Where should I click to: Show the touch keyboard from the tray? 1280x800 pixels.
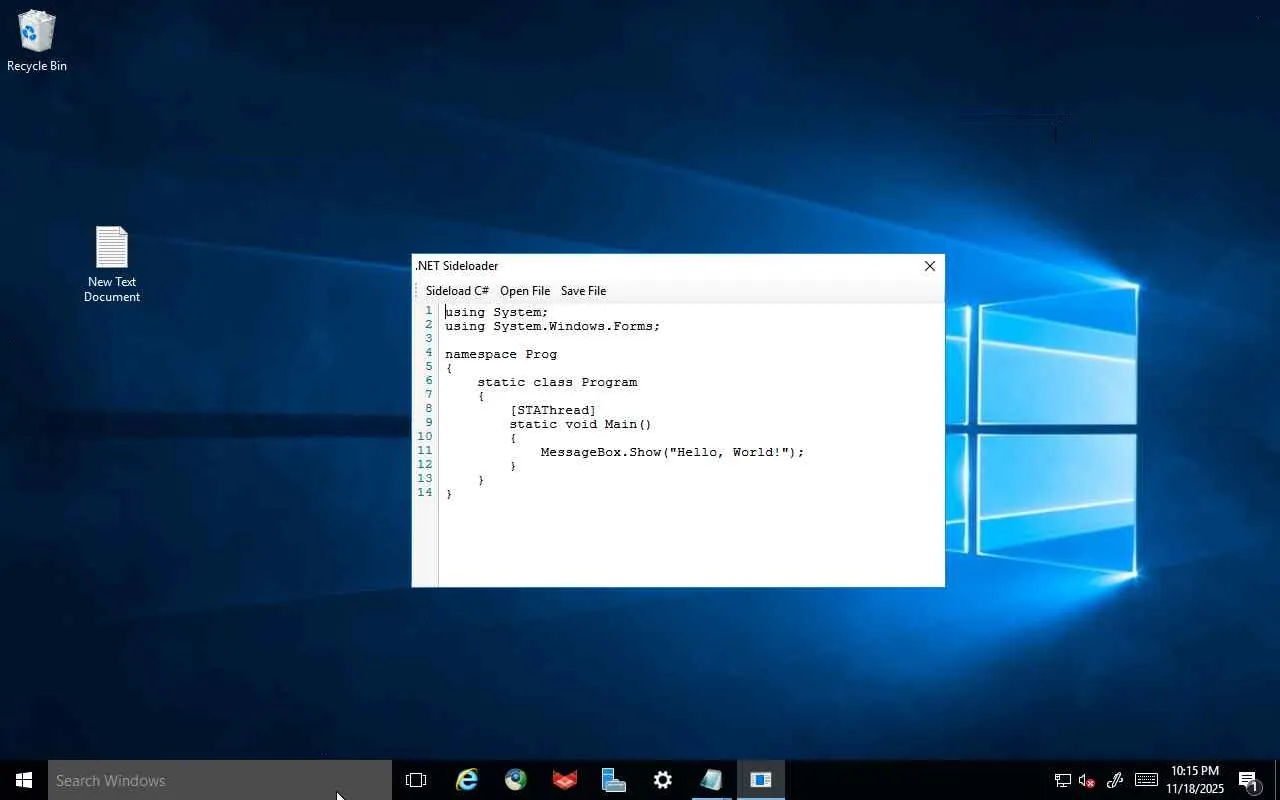[x=1146, y=780]
